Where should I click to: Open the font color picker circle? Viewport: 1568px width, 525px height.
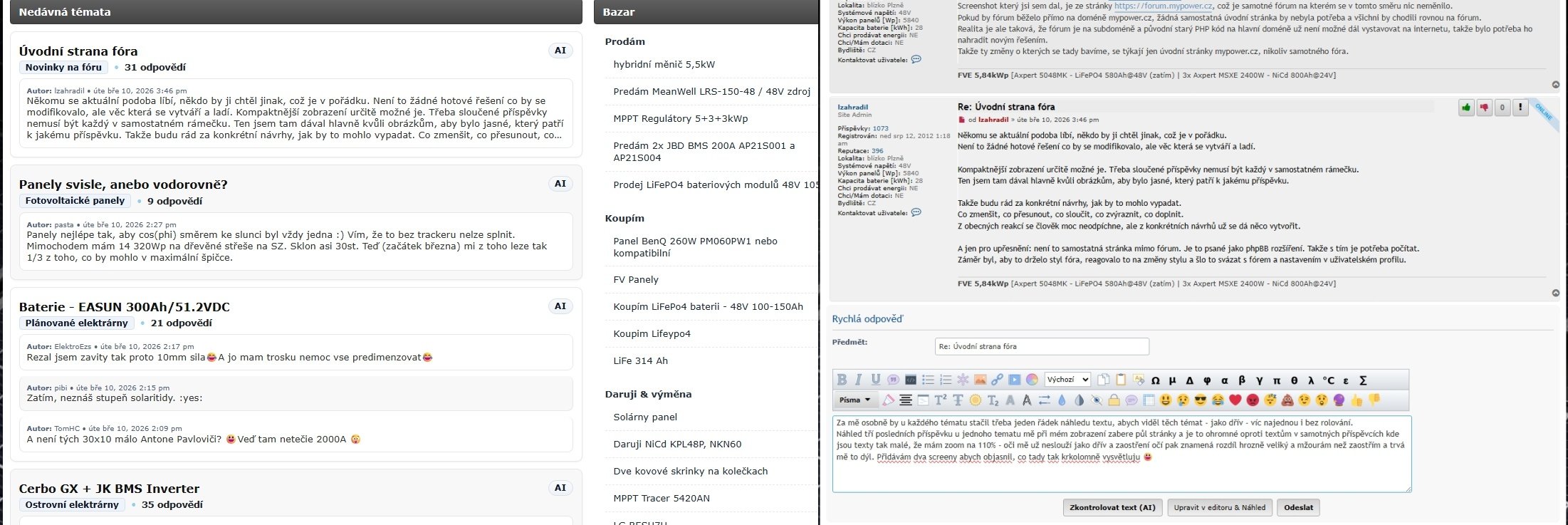click(1032, 380)
